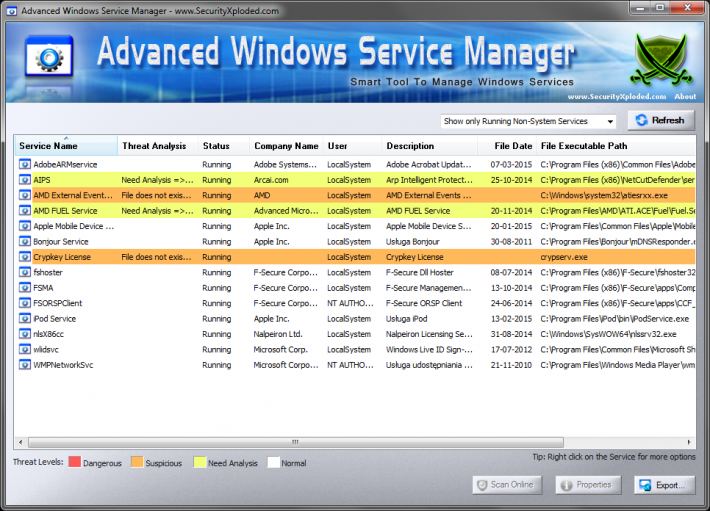
Task: Click the gear application logo in banner
Action: (49, 57)
